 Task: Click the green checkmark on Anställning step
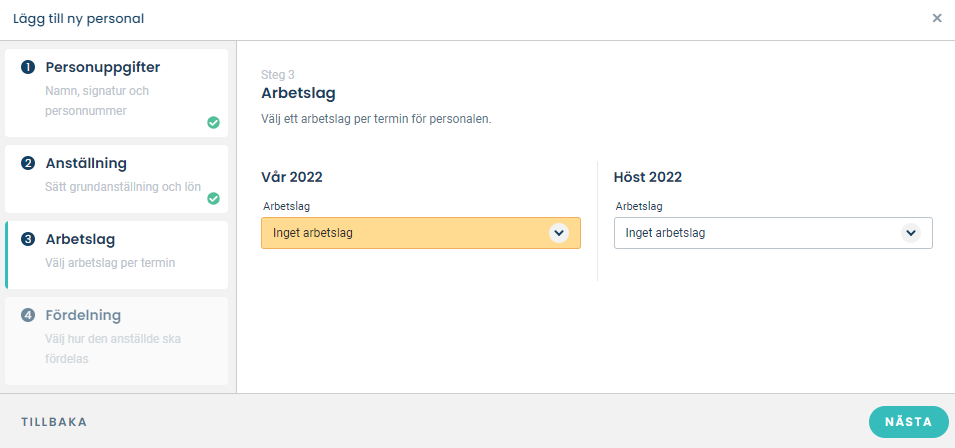[x=213, y=198]
